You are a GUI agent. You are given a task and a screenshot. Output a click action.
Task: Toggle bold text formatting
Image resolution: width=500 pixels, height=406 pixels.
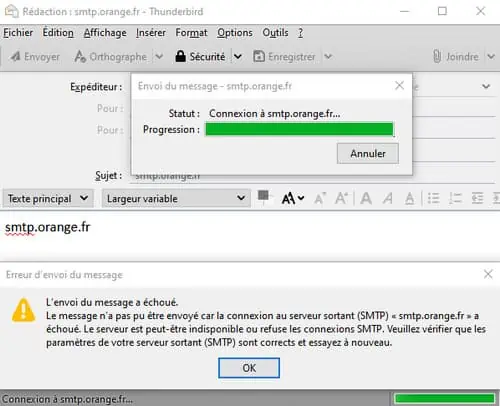366,198
